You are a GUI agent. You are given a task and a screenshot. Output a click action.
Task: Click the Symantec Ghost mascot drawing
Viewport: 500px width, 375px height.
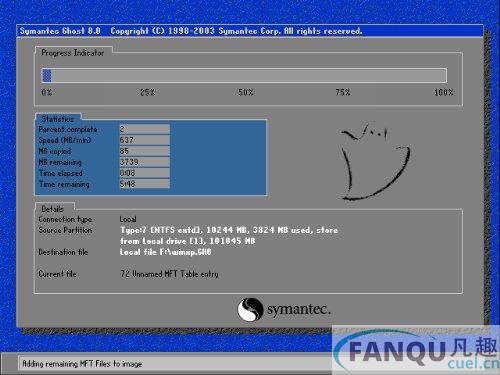[x=375, y=162]
